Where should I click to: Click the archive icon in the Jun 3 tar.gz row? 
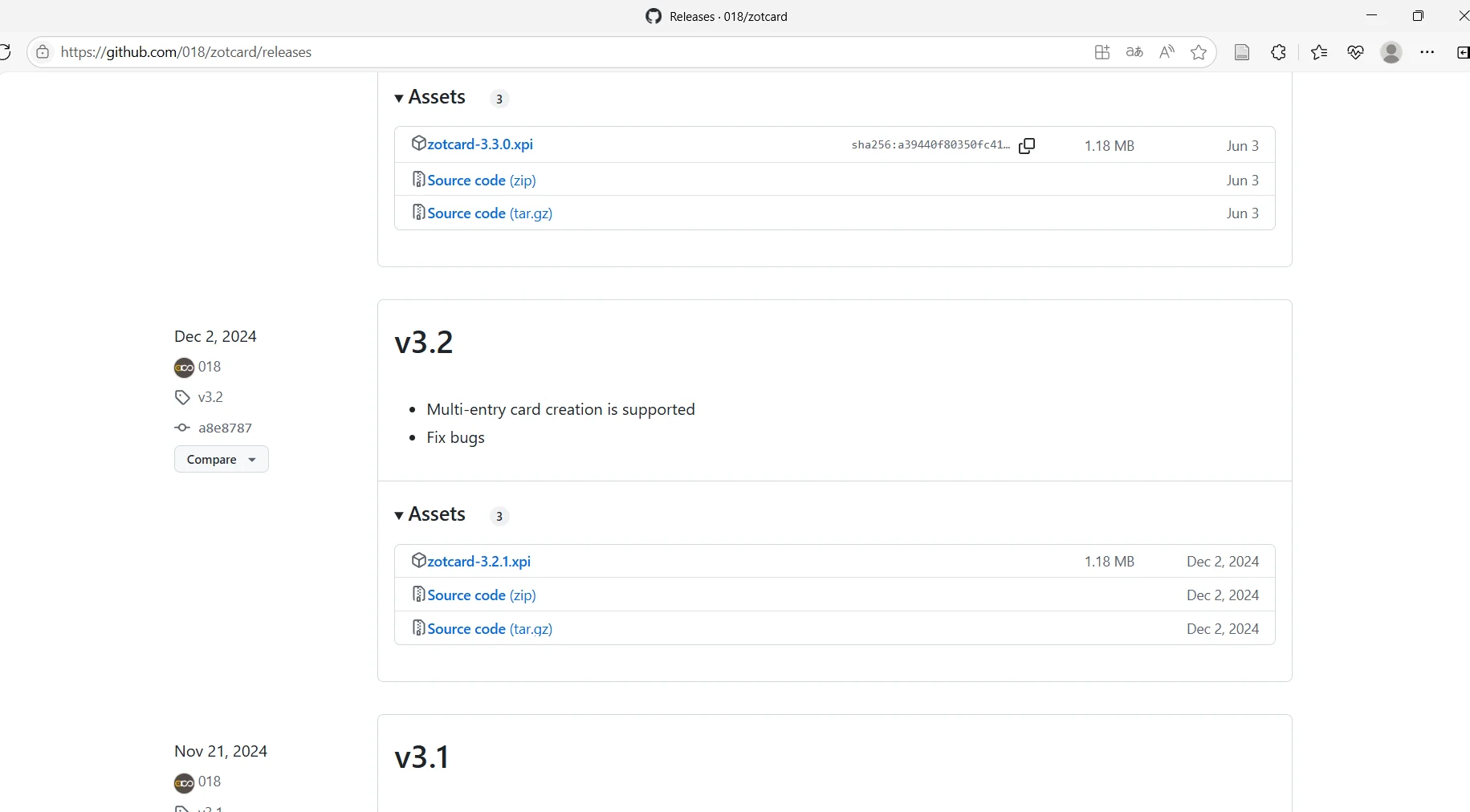(418, 213)
